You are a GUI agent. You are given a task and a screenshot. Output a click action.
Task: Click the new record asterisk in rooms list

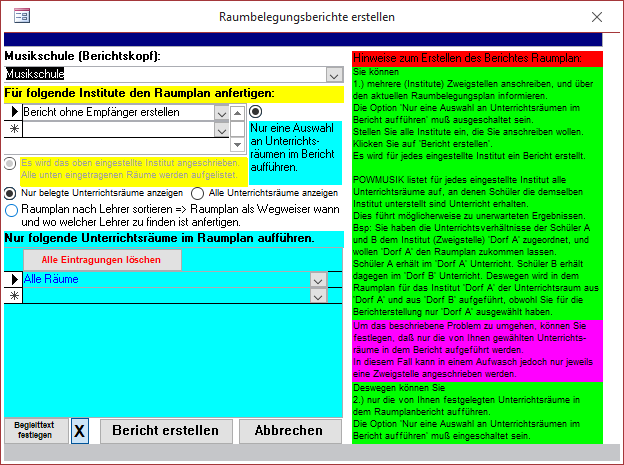point(13,296)
